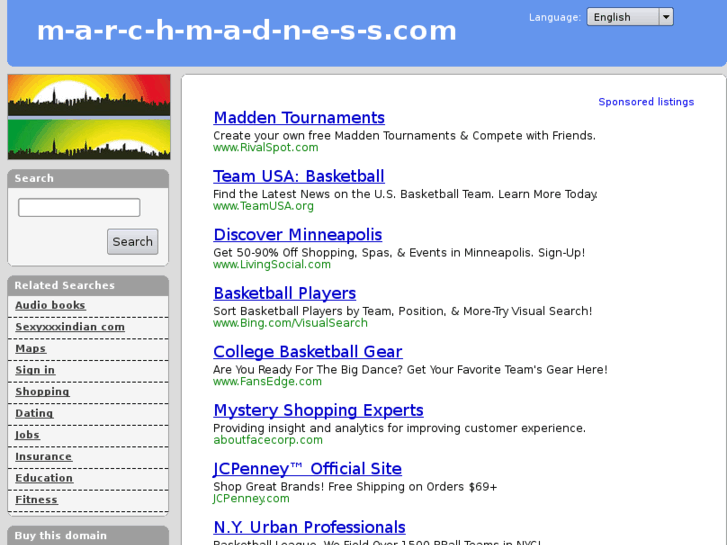Open the Team USA: Basketball listing

299,176
